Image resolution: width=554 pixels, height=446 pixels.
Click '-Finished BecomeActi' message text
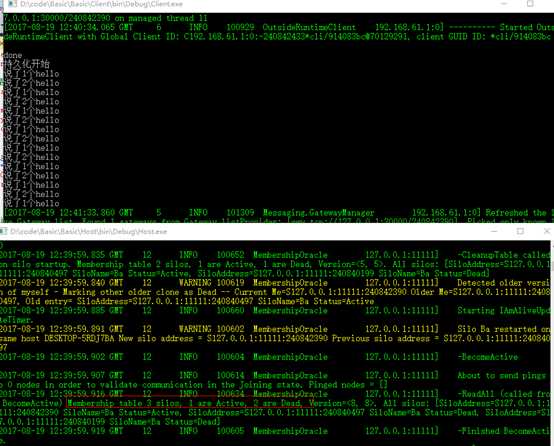pyautogui.click(x=504, y=431)
